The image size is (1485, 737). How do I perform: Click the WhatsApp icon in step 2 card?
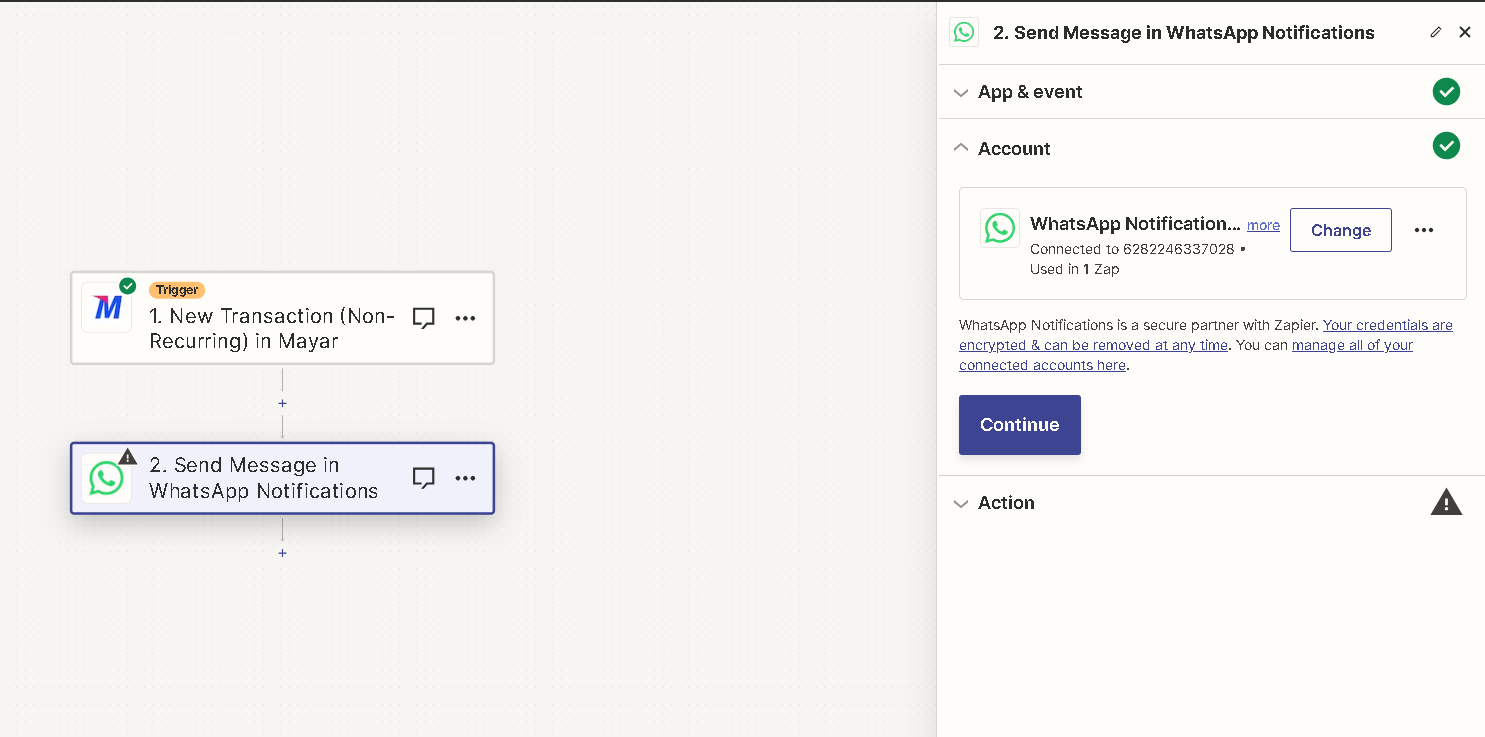pyautogui.click(x=106, y=478)
